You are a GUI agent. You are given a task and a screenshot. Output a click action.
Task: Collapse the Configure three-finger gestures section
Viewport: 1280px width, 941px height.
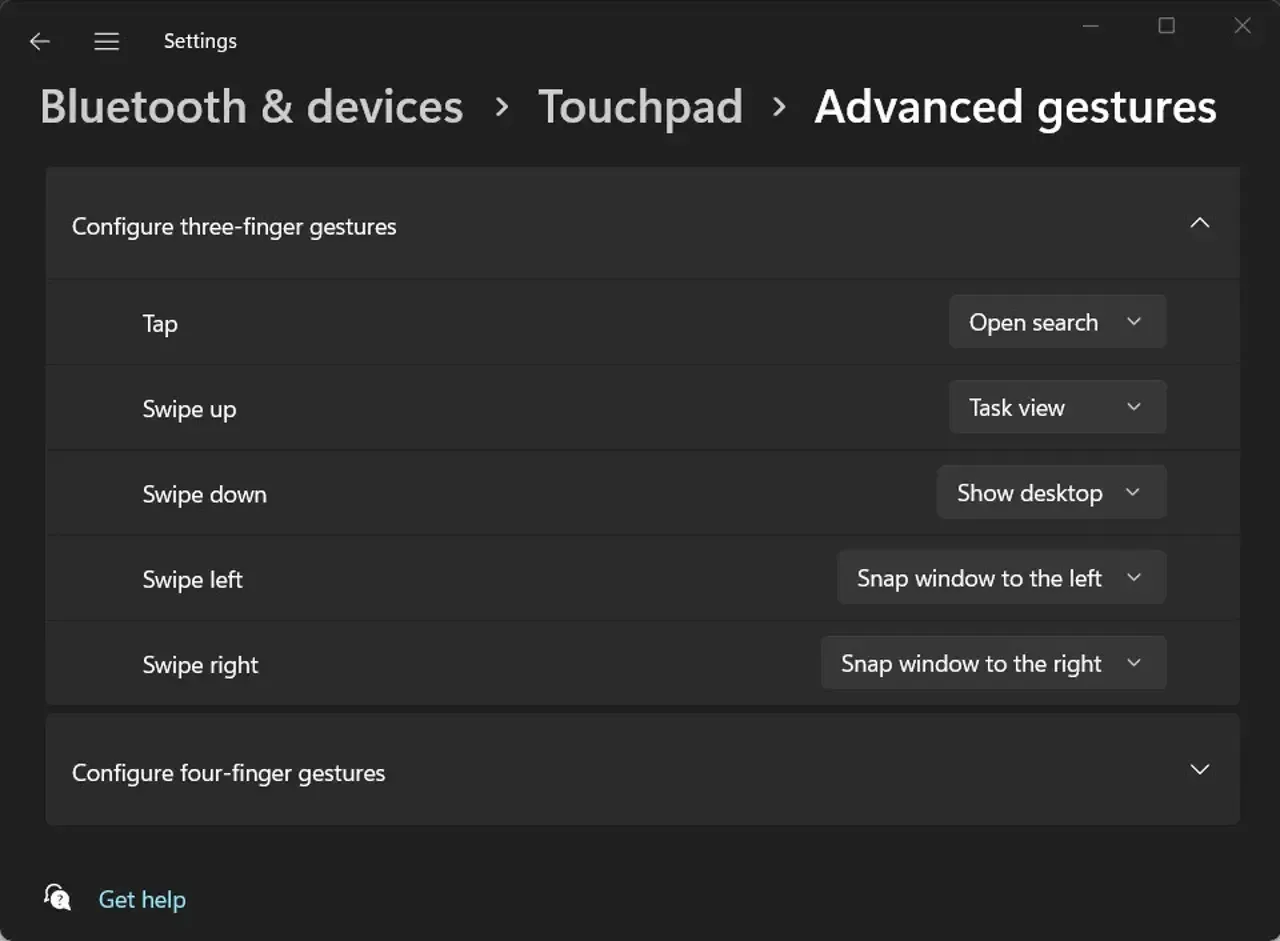tap(1199, 223)
